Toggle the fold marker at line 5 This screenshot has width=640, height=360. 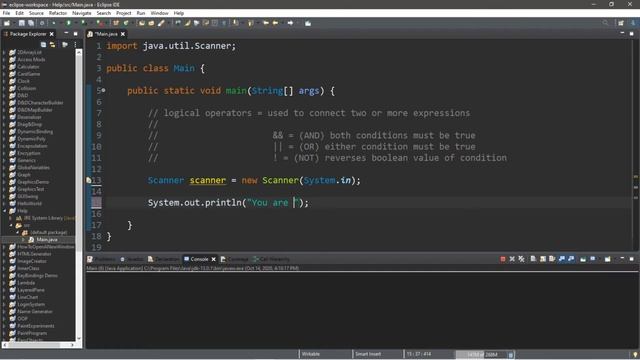pyautogui.click(x=104, y=90)
